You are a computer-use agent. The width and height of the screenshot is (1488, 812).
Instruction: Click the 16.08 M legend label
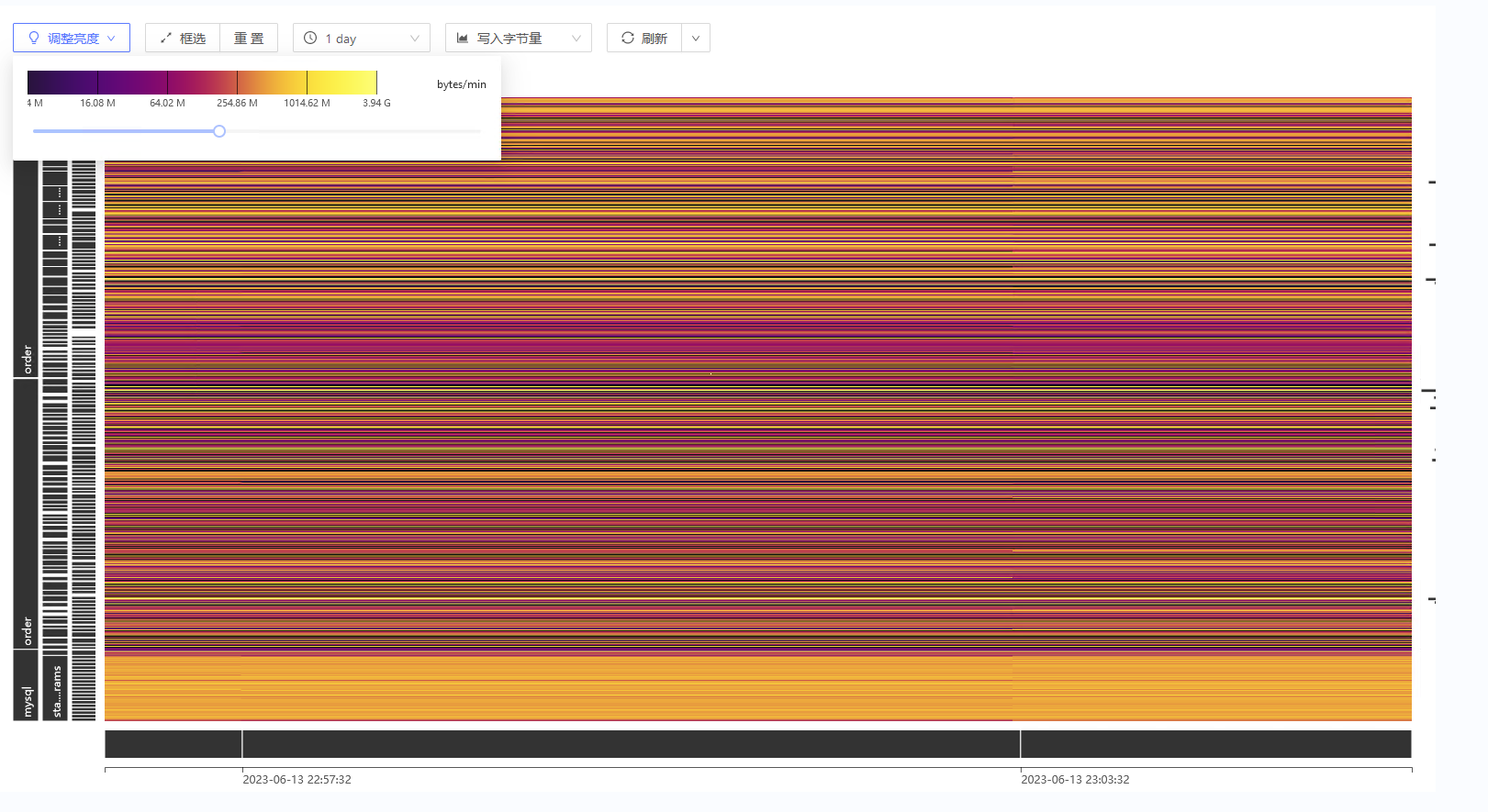coord(97,103)
